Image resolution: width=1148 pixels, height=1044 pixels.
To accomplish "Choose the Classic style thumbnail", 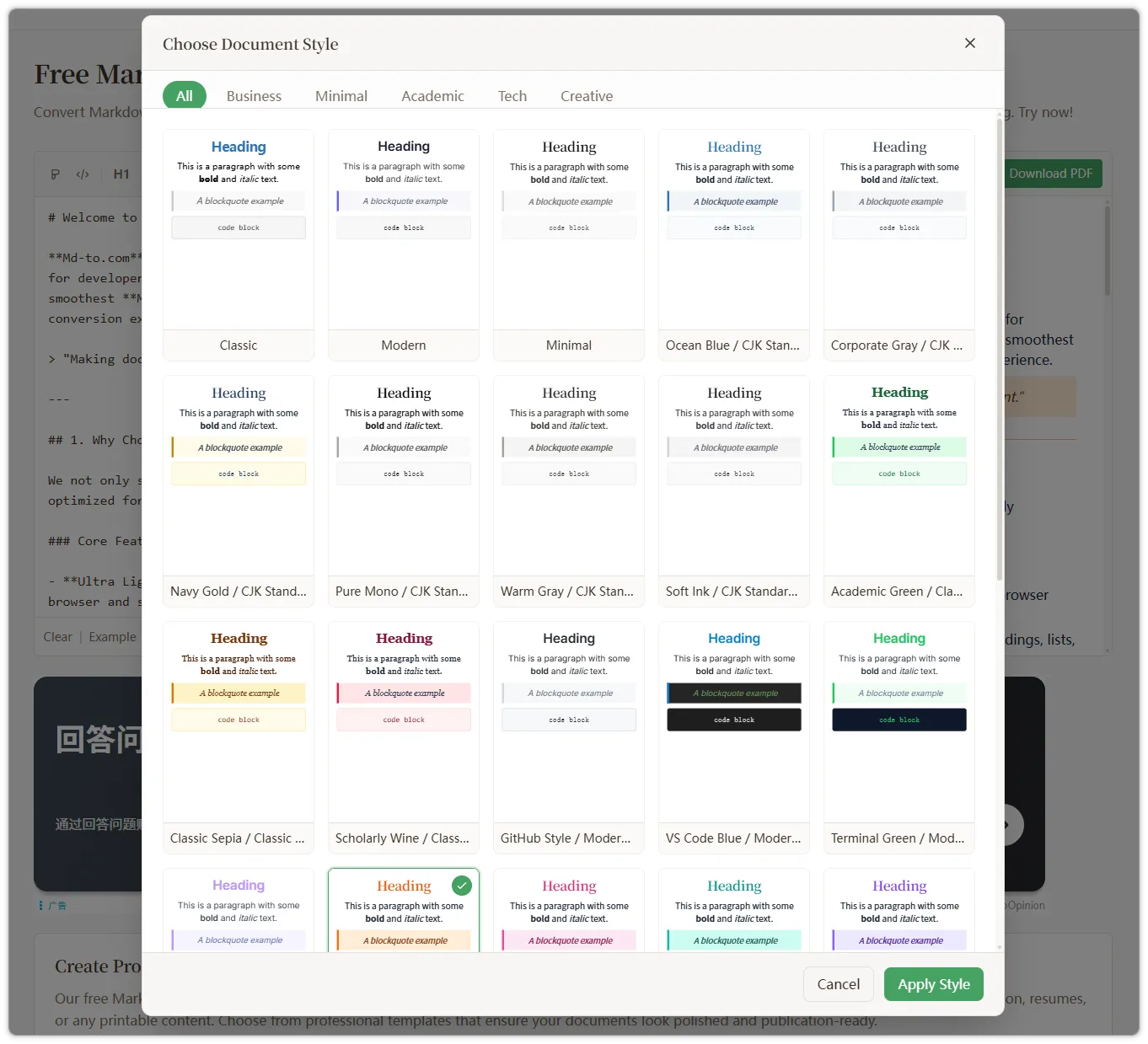I will (x=239, y=244).
